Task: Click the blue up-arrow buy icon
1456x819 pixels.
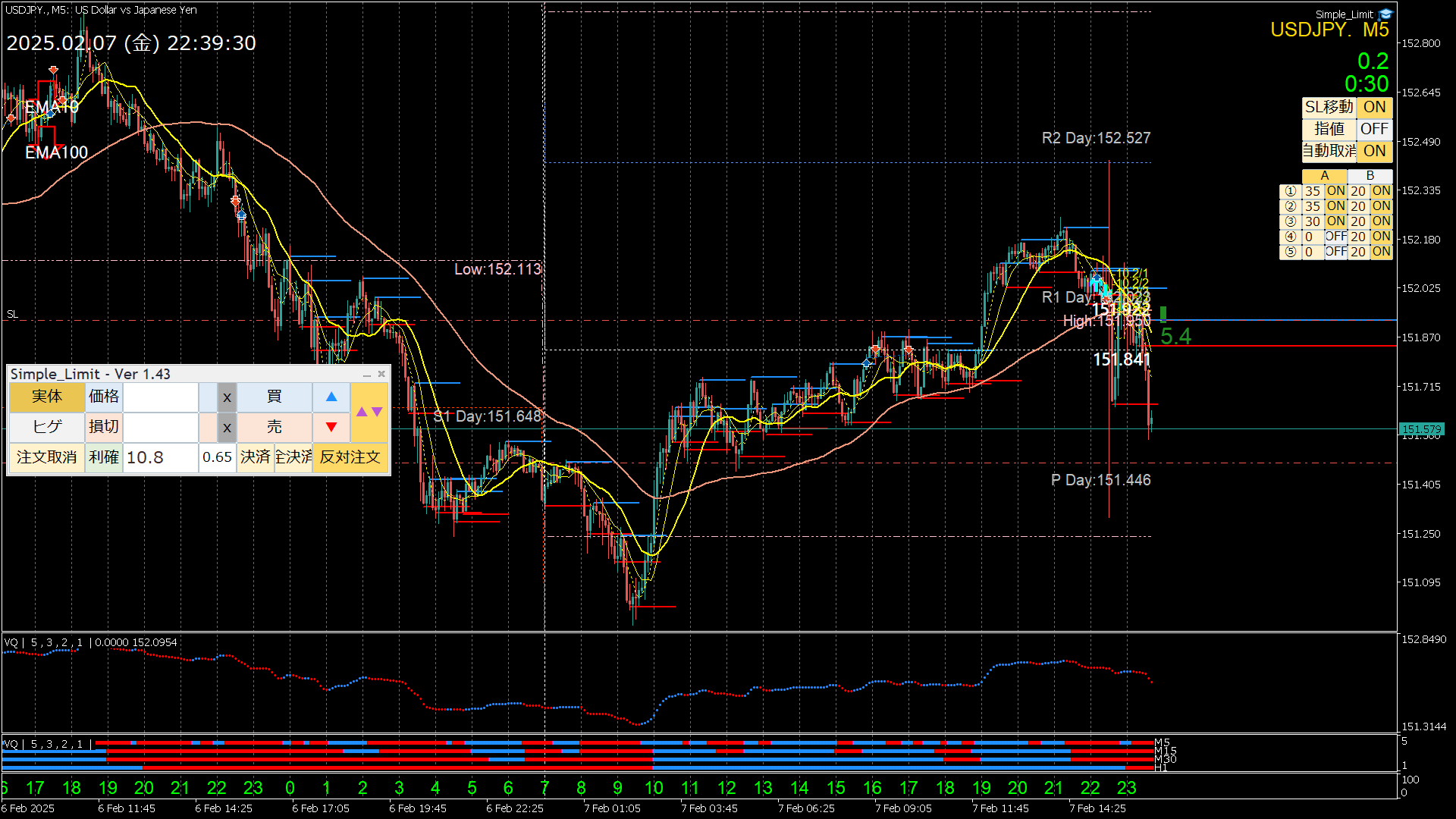Action: (331, 397)
